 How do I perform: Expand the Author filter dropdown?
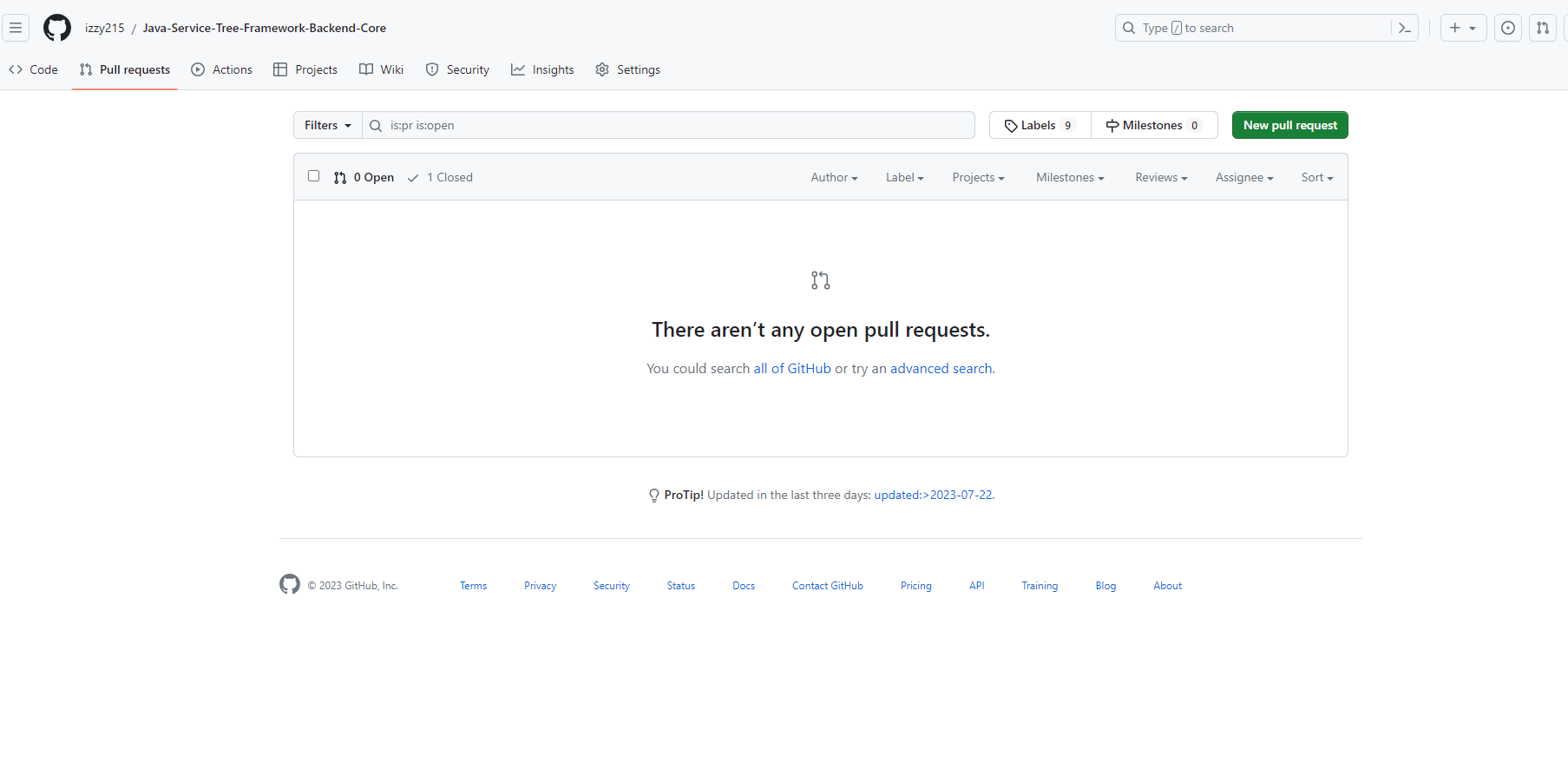coord(834,177)
